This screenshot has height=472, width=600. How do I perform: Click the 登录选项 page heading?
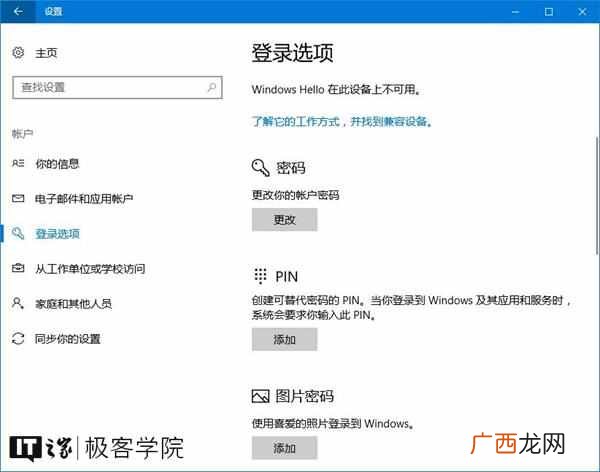[292, 53]
